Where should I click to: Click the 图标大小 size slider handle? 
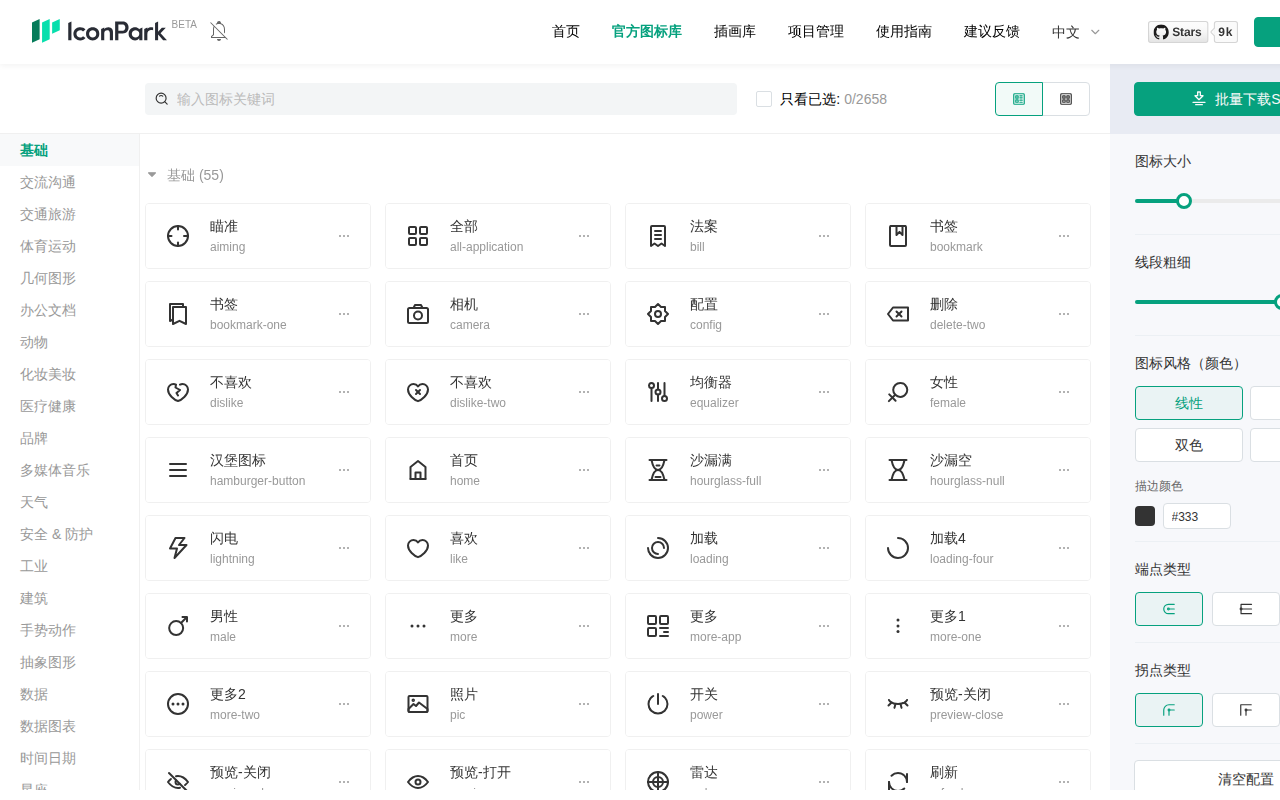(1184, 201)
